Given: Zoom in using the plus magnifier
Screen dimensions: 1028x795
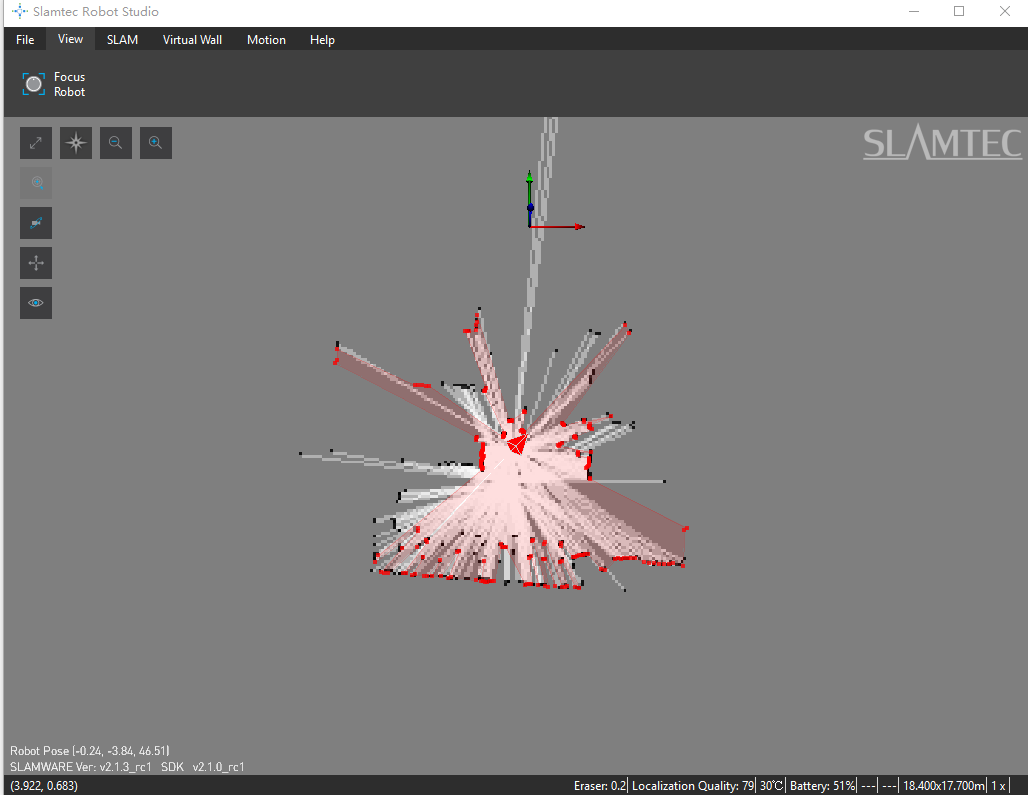Looking at the screenshot, I should (x=156, y=143).
